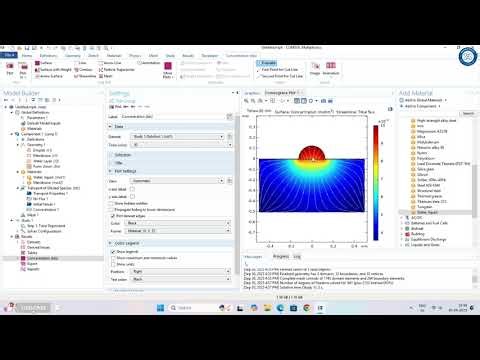Open the Frame dropdown
This screenshot has width=480, height=360.
click(178, 231)
